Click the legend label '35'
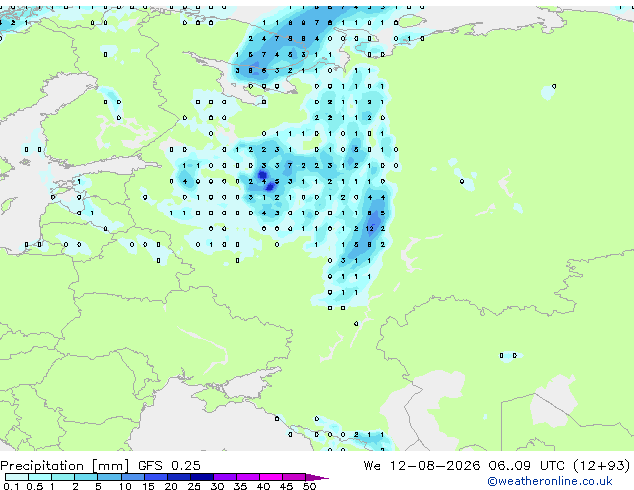The height and width of the screenshot is (490, 634). tap(240, 486)
